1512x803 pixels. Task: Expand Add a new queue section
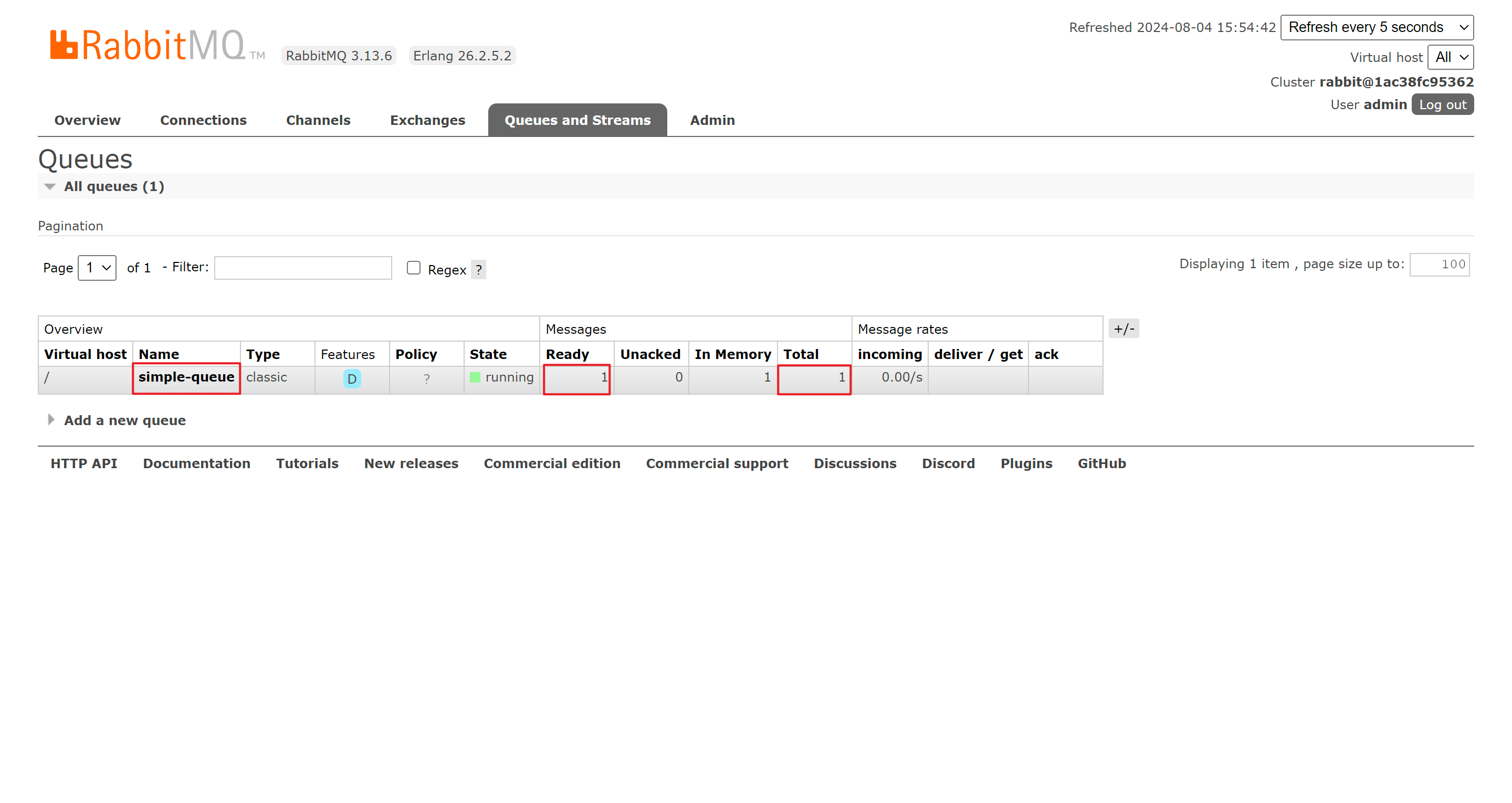click(117, 420)
